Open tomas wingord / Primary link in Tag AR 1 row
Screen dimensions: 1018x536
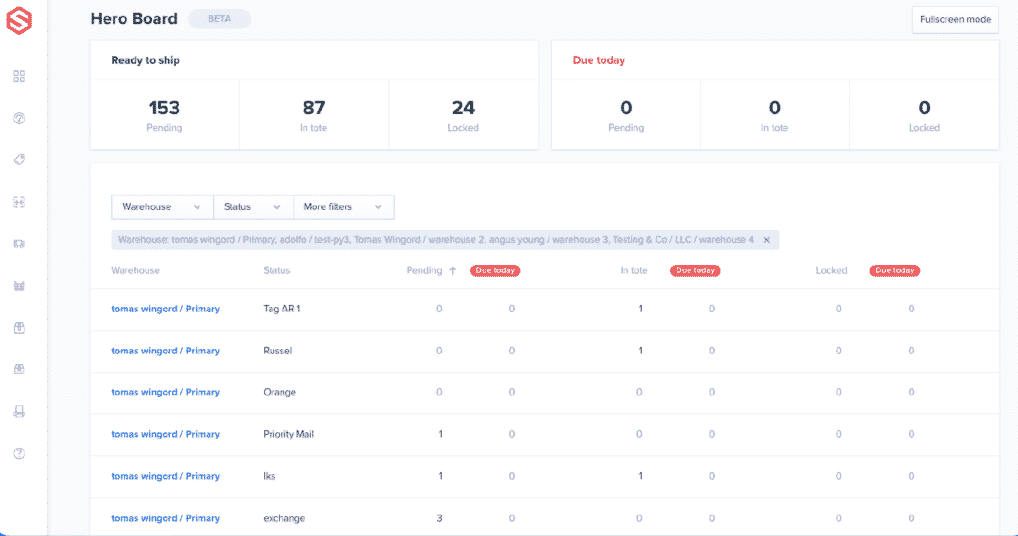pyautogui.click(x=166, y=309)
